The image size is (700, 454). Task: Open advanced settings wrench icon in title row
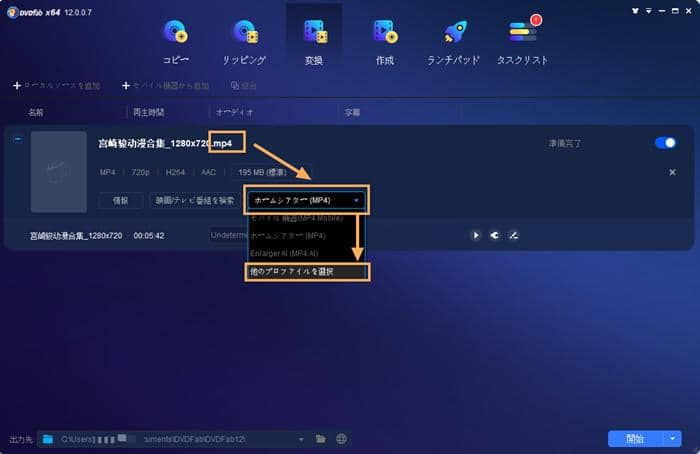point(495,235)
